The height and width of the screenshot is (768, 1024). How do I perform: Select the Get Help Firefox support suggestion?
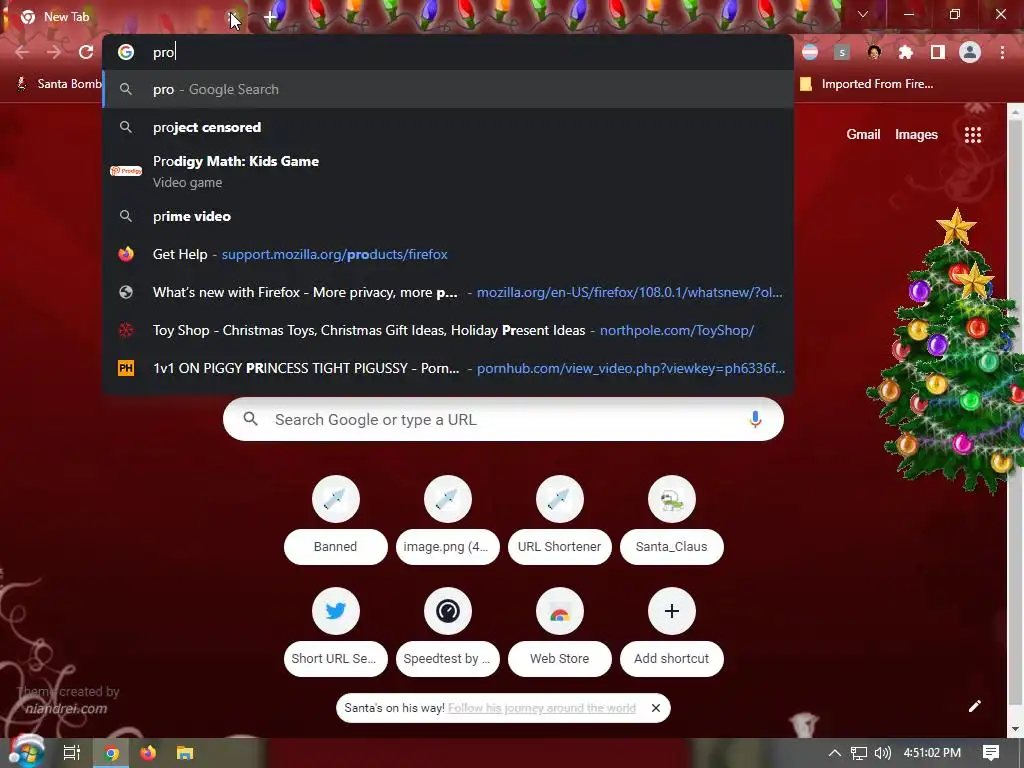pyautogui.click(x=448, y=254)
